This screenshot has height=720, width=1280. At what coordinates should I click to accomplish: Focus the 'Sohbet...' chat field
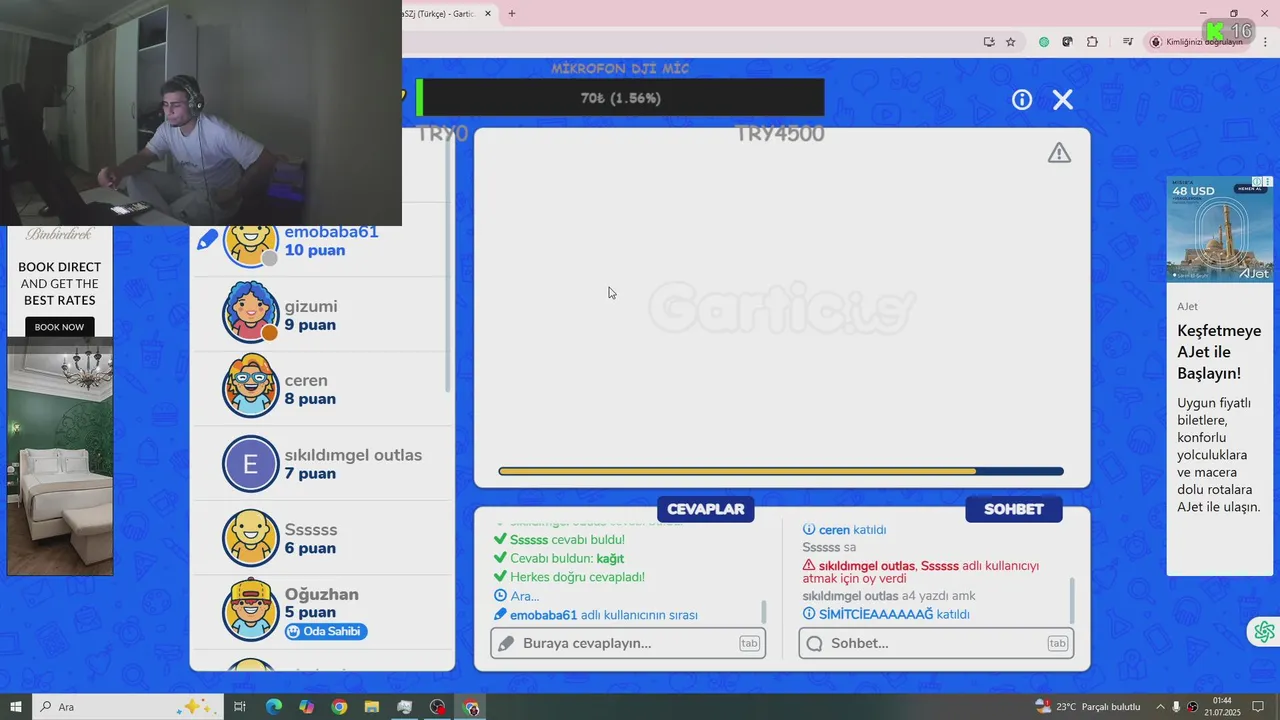[936, 643]
